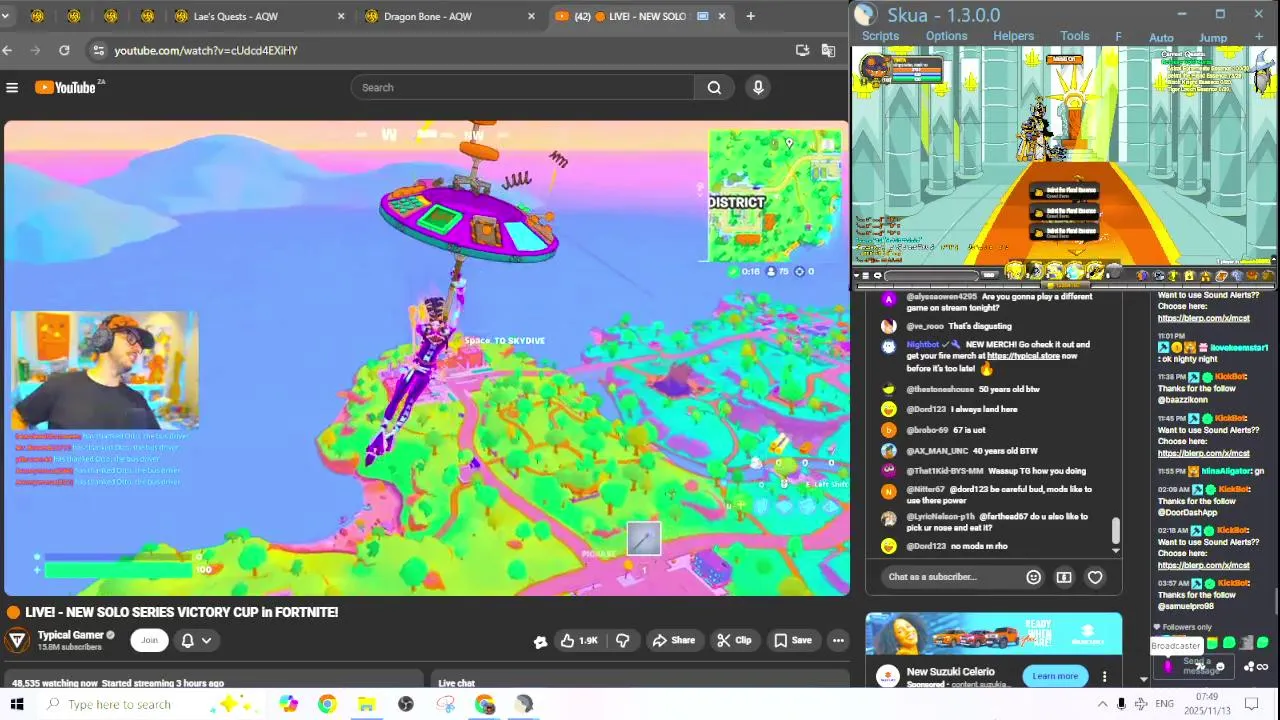
Task: Click Learn more on Suzuki Celerio ad
Action: 1055,676
